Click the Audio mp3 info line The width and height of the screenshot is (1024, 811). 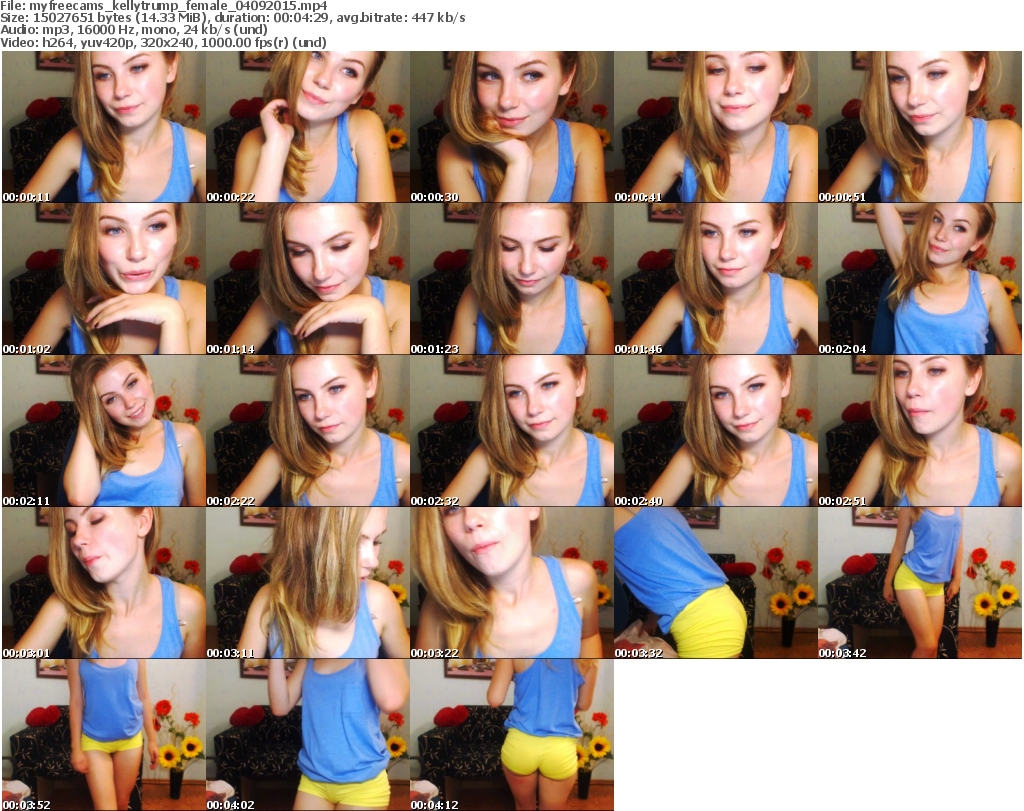(134, 30)
